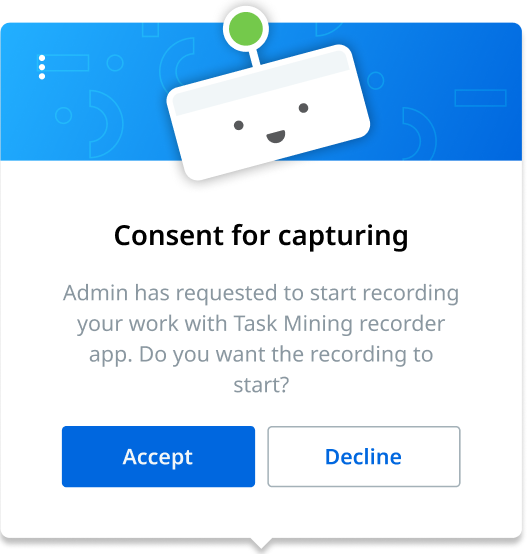Click the outlined rectangle beside the three-dot menu
The width and height of the screenshot is (530, 554).
[67, 63]
